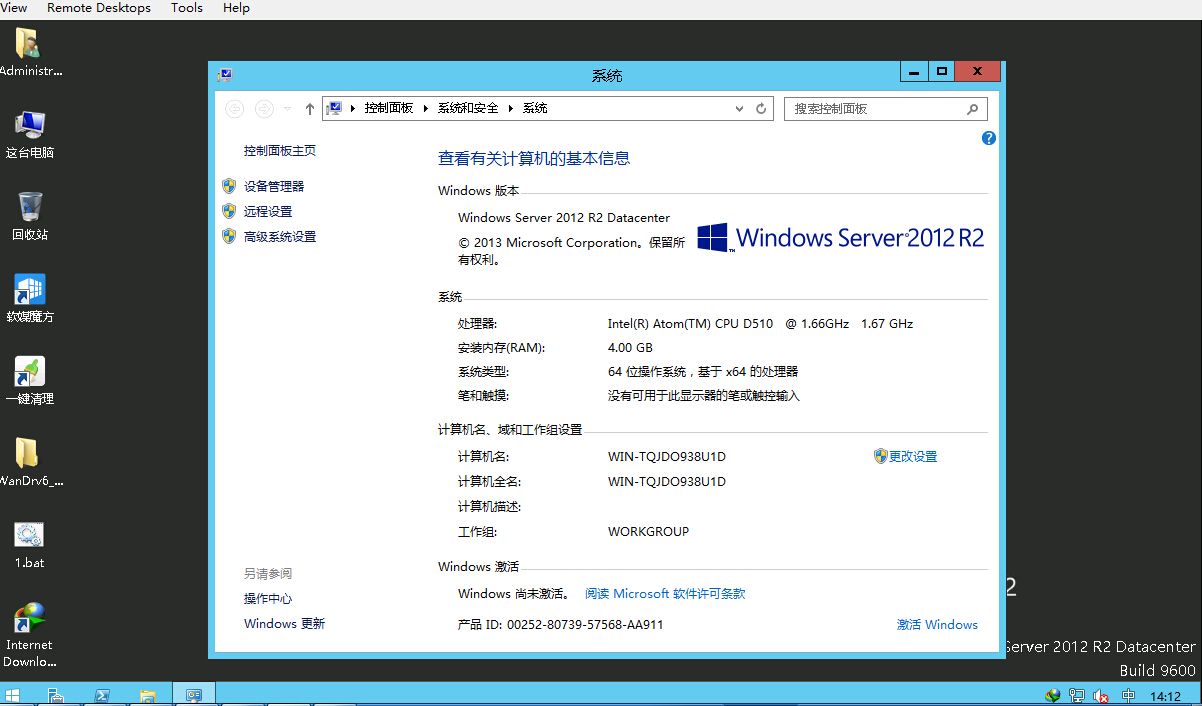Open the Start button on taskbar
The width and height of the screenshot is (1202, 706).
click(x=13, y=695)
